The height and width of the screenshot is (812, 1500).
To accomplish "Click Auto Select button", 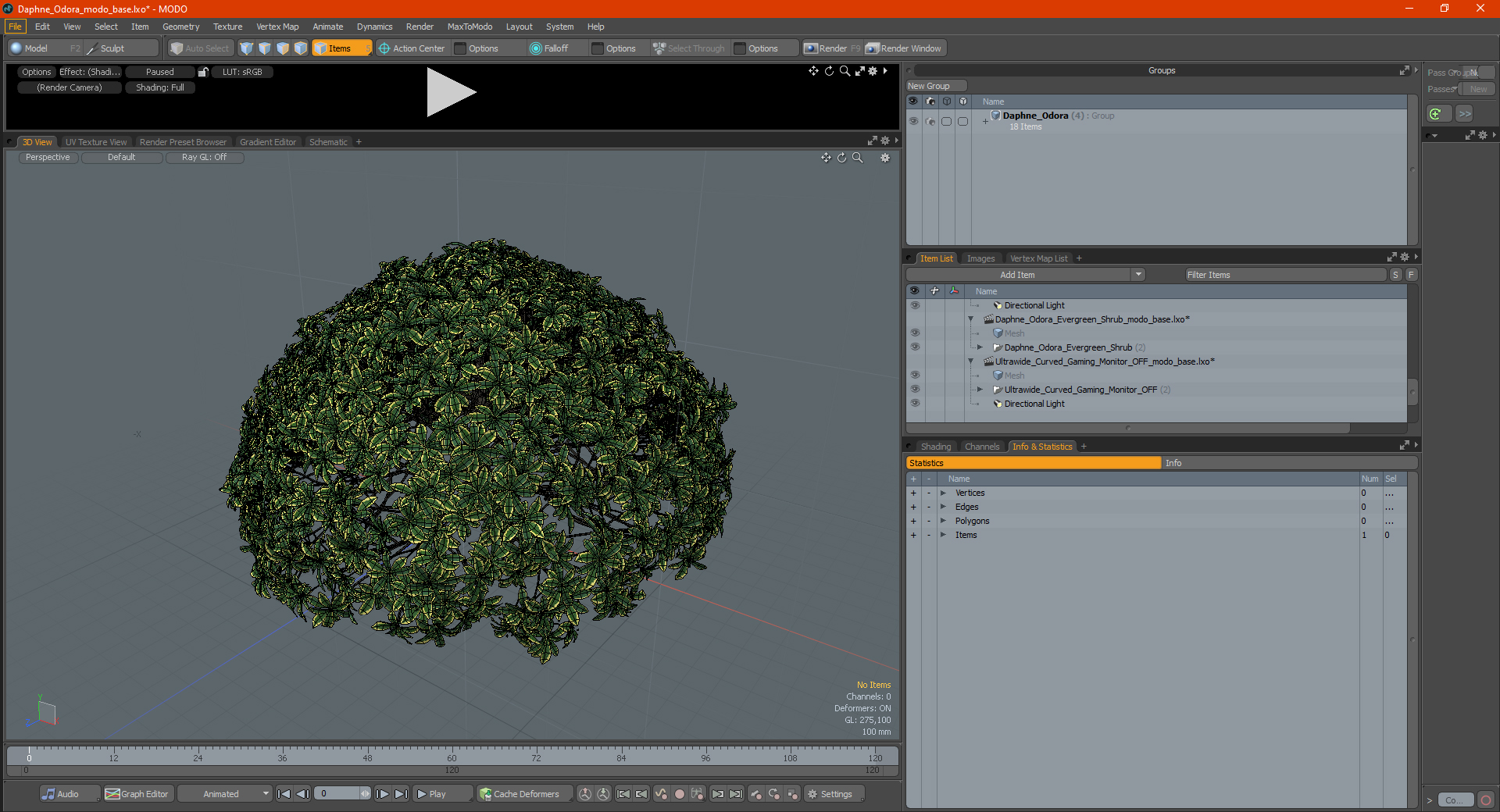I will click(x=200, y=48).
